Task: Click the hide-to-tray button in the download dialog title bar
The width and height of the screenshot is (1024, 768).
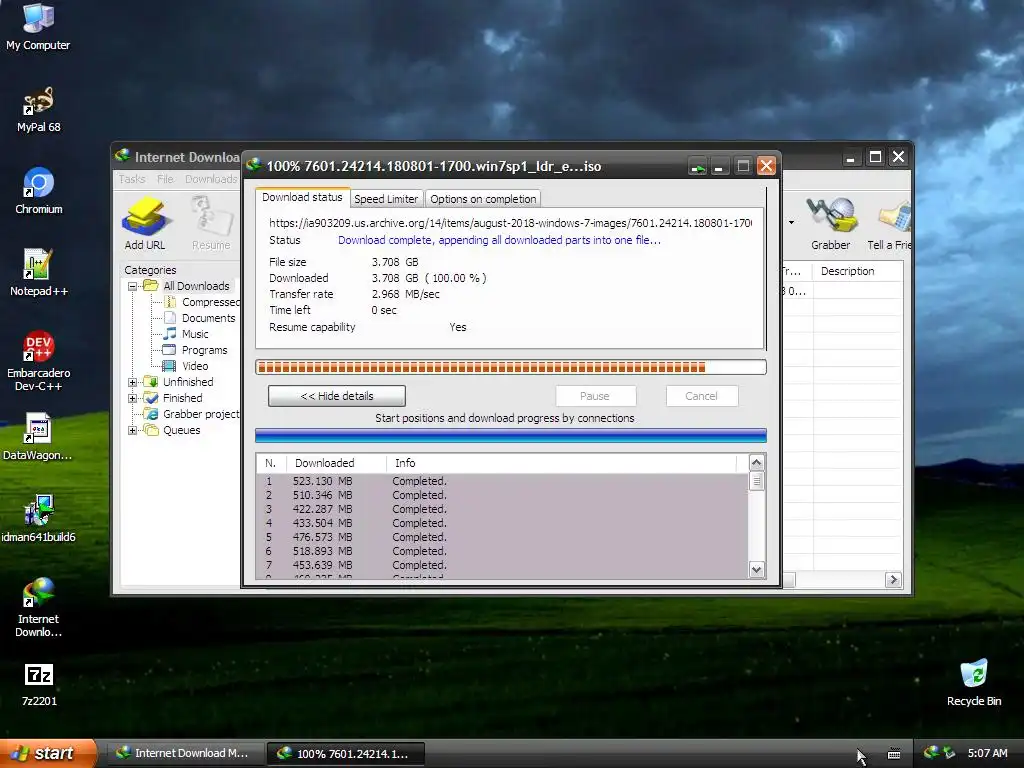Action: pyautogui.click(x=697, y=166)
